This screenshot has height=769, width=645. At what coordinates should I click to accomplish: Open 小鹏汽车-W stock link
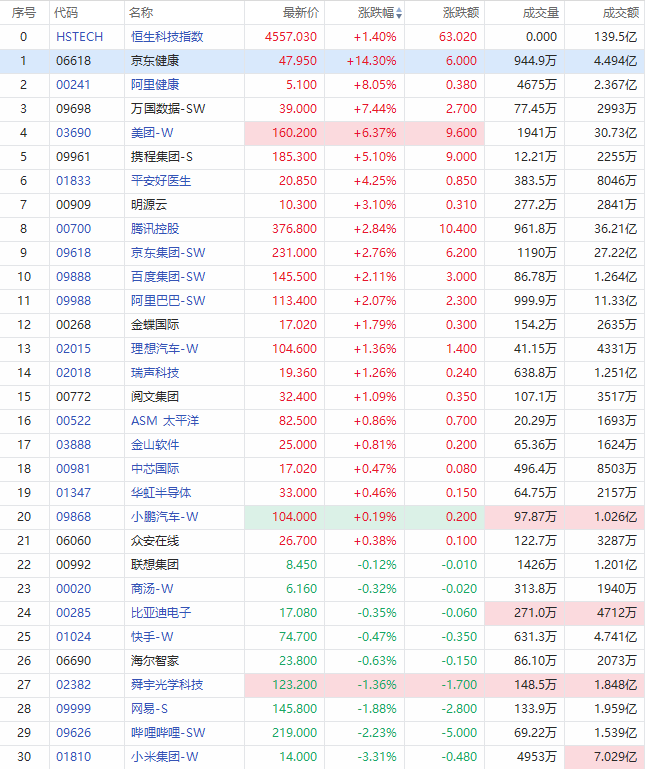pos(165,517)
